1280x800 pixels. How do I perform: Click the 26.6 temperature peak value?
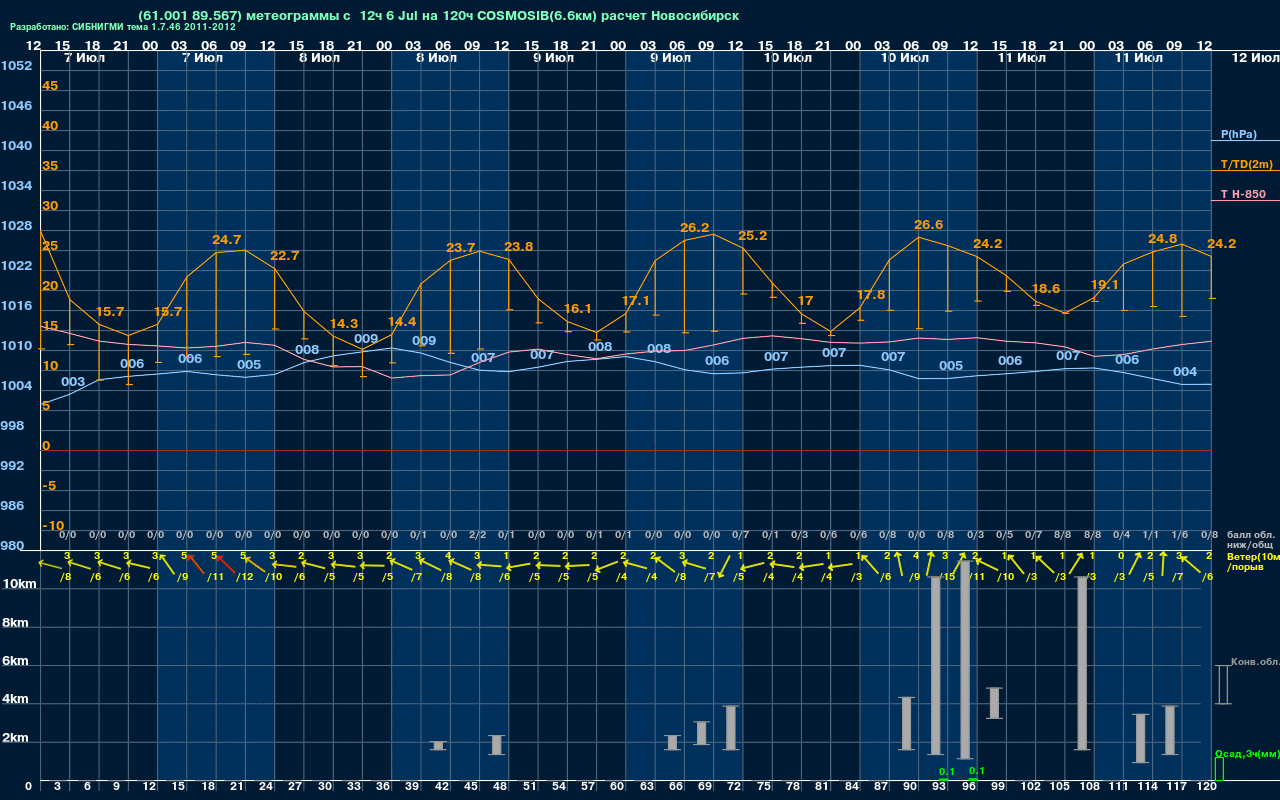point(928,225)
